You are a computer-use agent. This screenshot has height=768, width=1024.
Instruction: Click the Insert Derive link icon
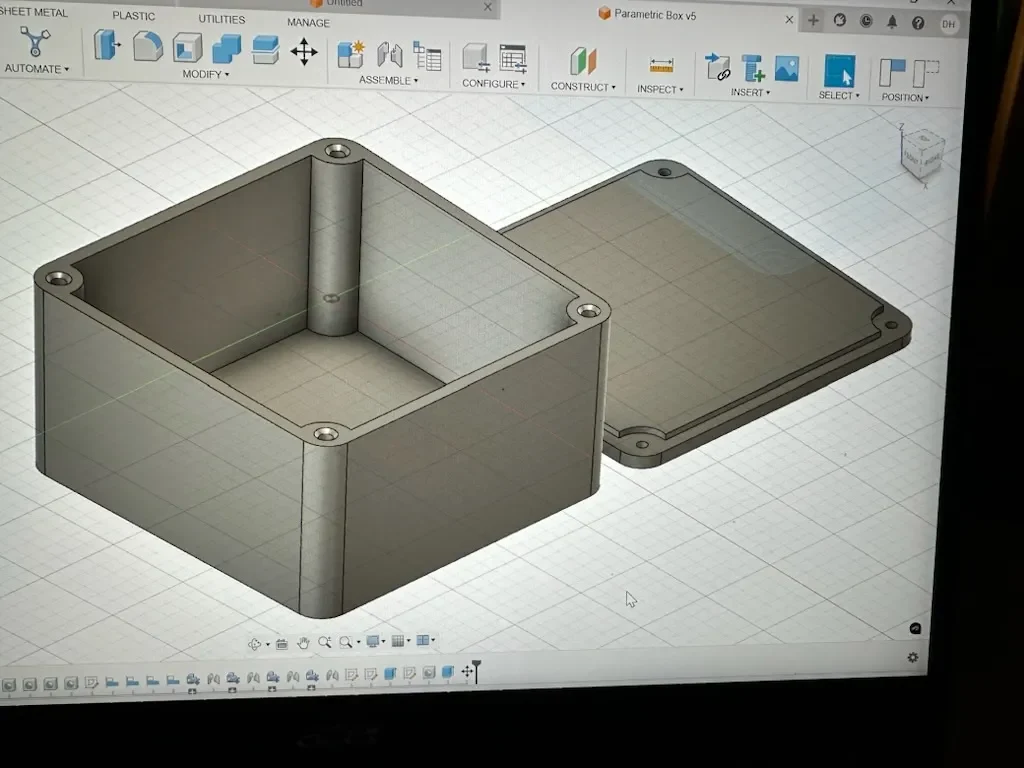[718, 67]
